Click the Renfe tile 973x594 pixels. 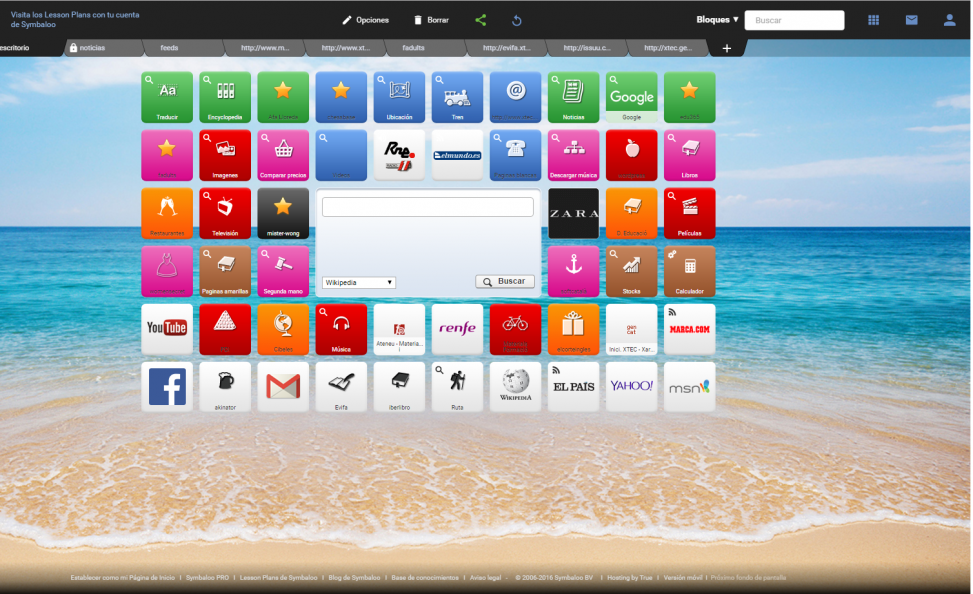point(457,329)
